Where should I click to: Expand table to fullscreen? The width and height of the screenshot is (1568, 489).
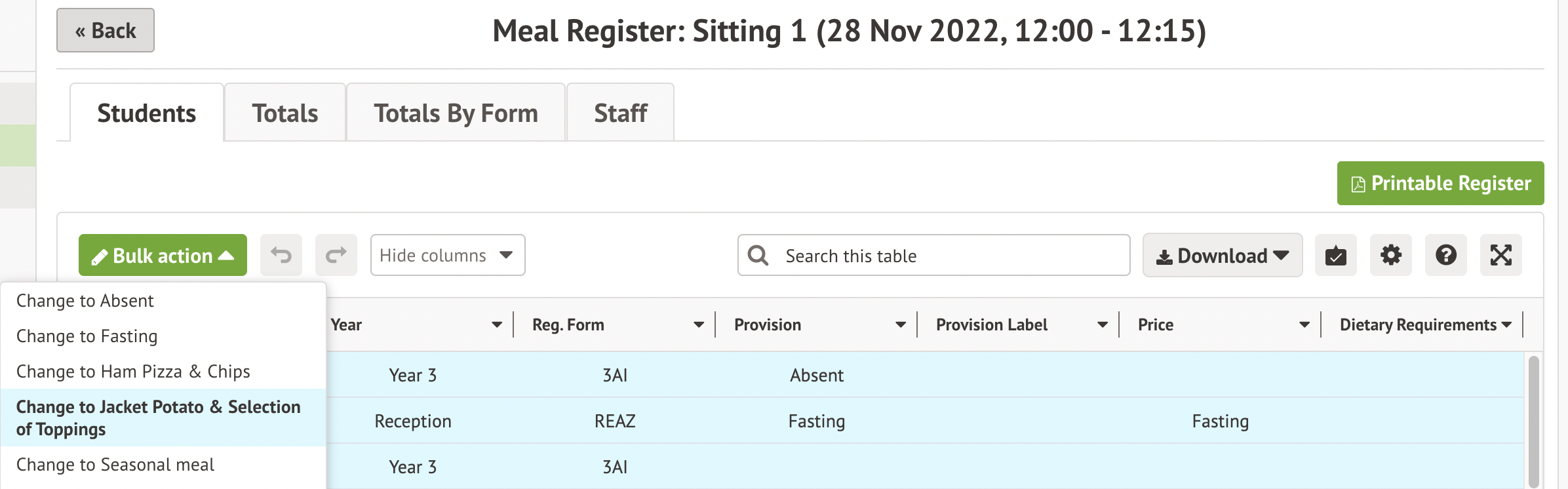click(1501, 255)
